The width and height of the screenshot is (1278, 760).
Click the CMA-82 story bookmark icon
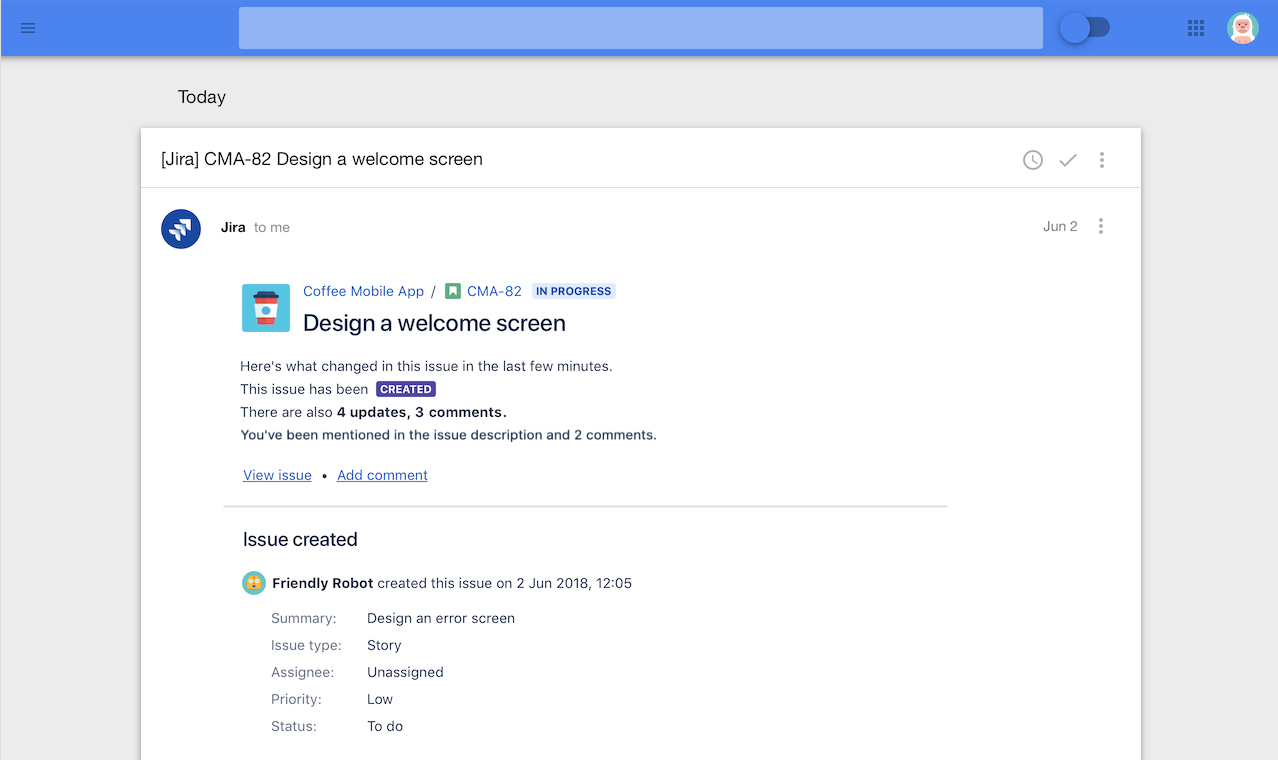coord(453,291)
